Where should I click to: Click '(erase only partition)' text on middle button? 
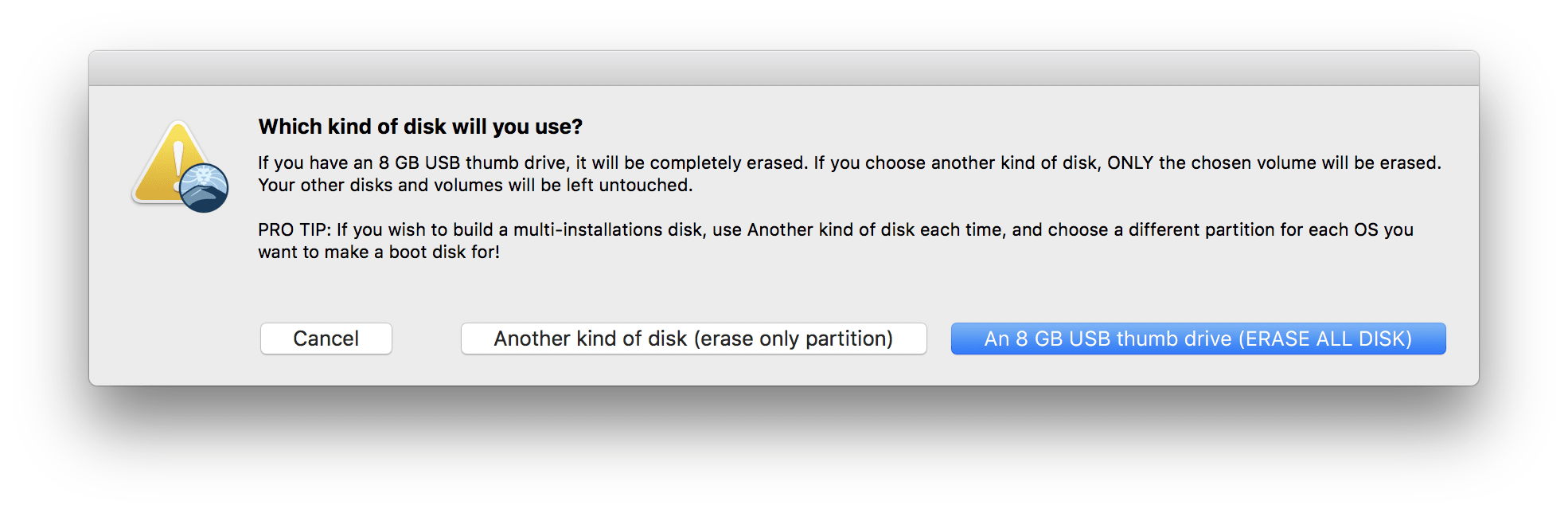click(x=793, y=339)
